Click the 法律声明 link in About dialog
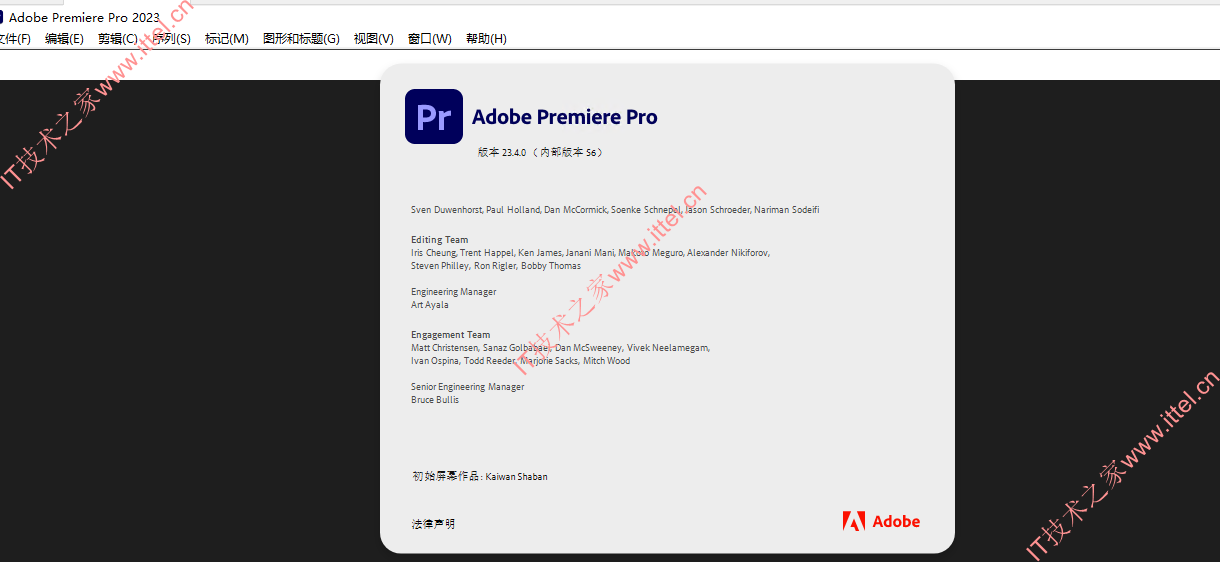This screenshot has height=562, width=1220. tap(433, 524)
